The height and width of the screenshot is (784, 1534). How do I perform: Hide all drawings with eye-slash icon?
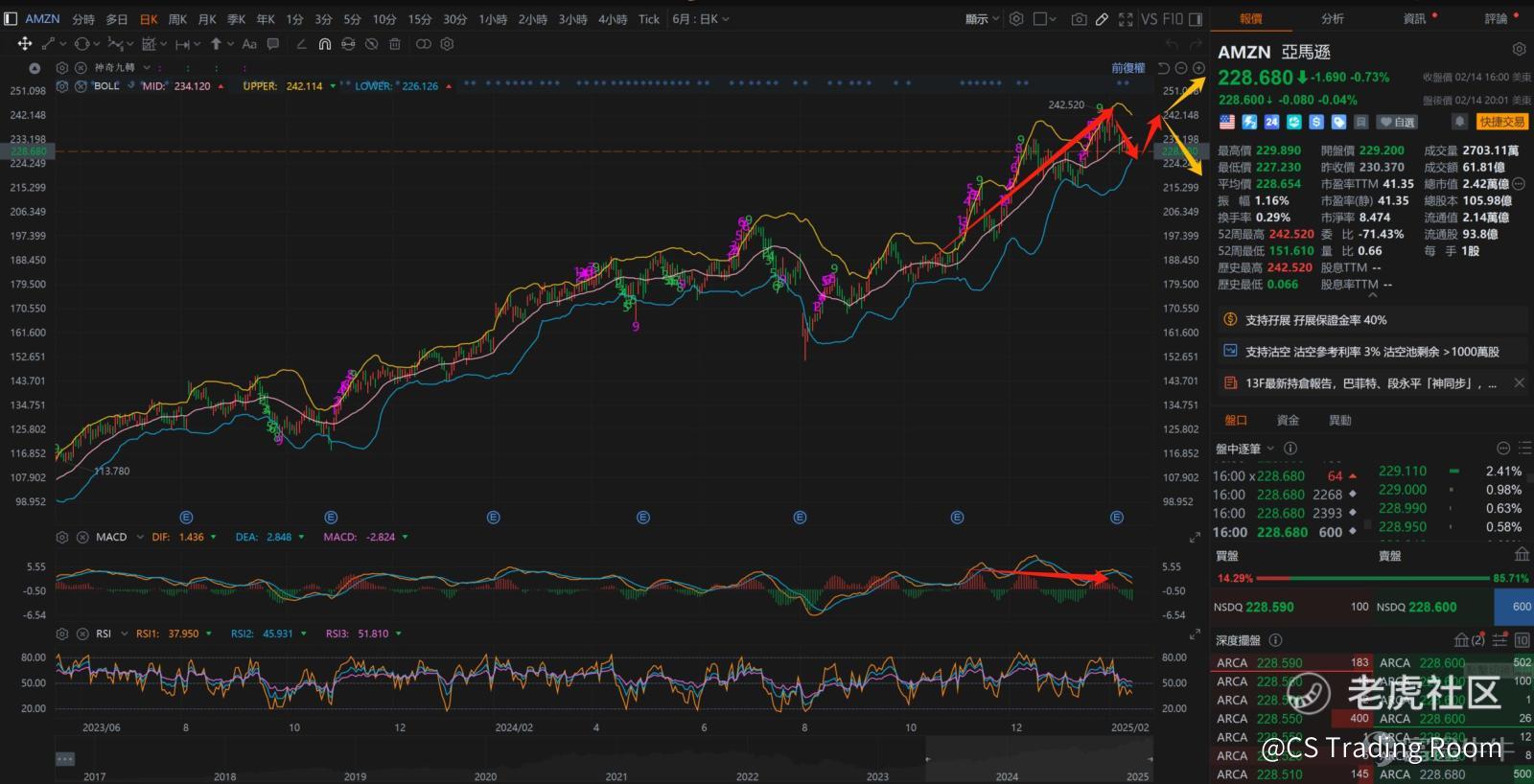click(371, 44)
